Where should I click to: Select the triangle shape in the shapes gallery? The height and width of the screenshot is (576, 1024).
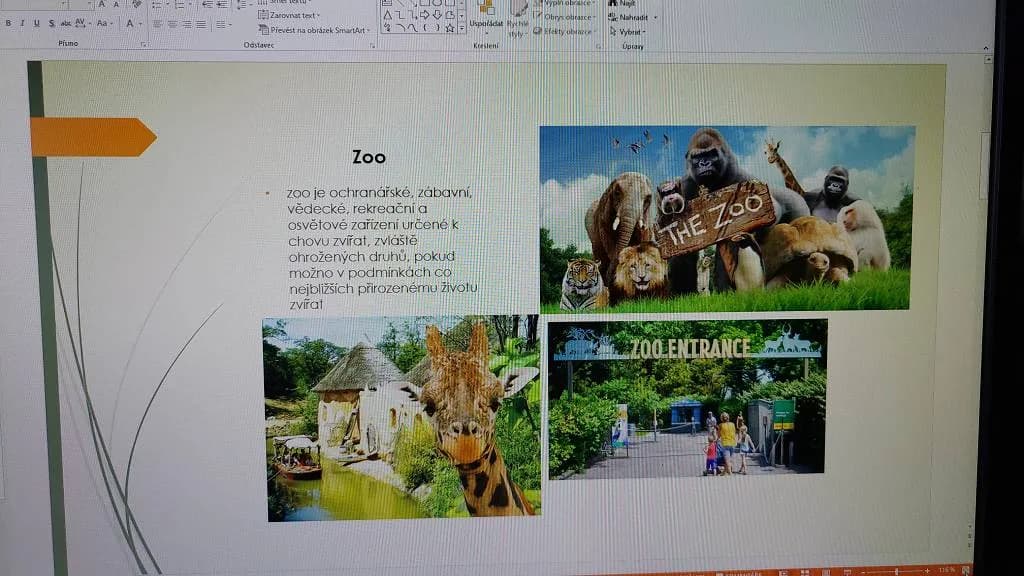point(387,14)
